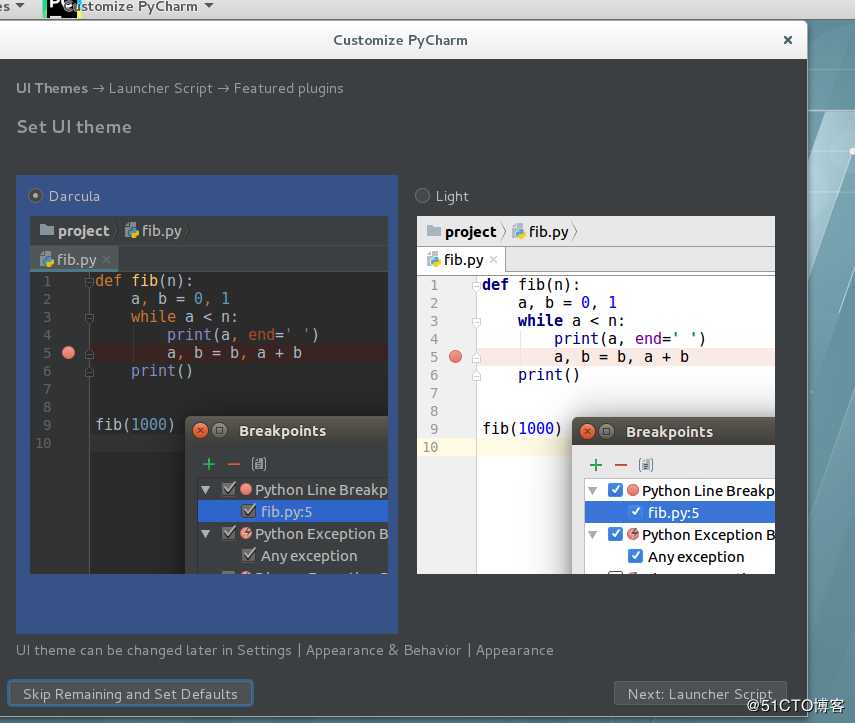
Task: Toggle Python Line Breakpoint checkbox in Darcula preview
Action: [x=229, y=489]
